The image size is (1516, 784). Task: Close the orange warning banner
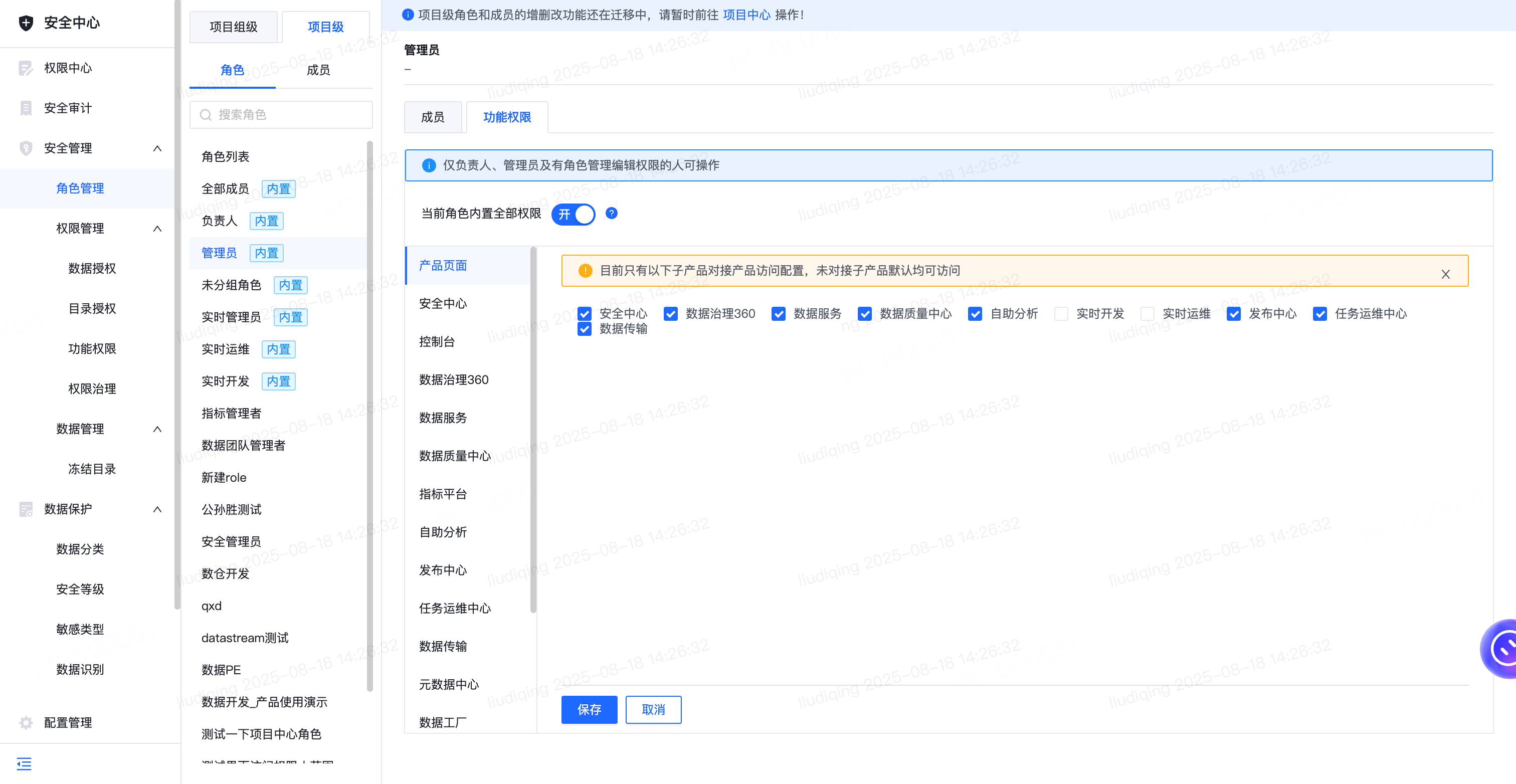pyautogui.click(x=1445, y=274)
